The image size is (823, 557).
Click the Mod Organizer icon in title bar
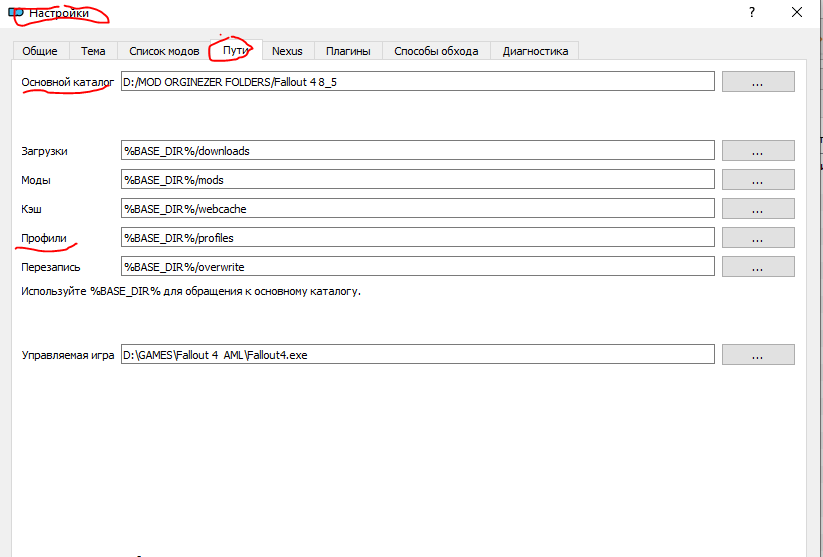(15, 13)
